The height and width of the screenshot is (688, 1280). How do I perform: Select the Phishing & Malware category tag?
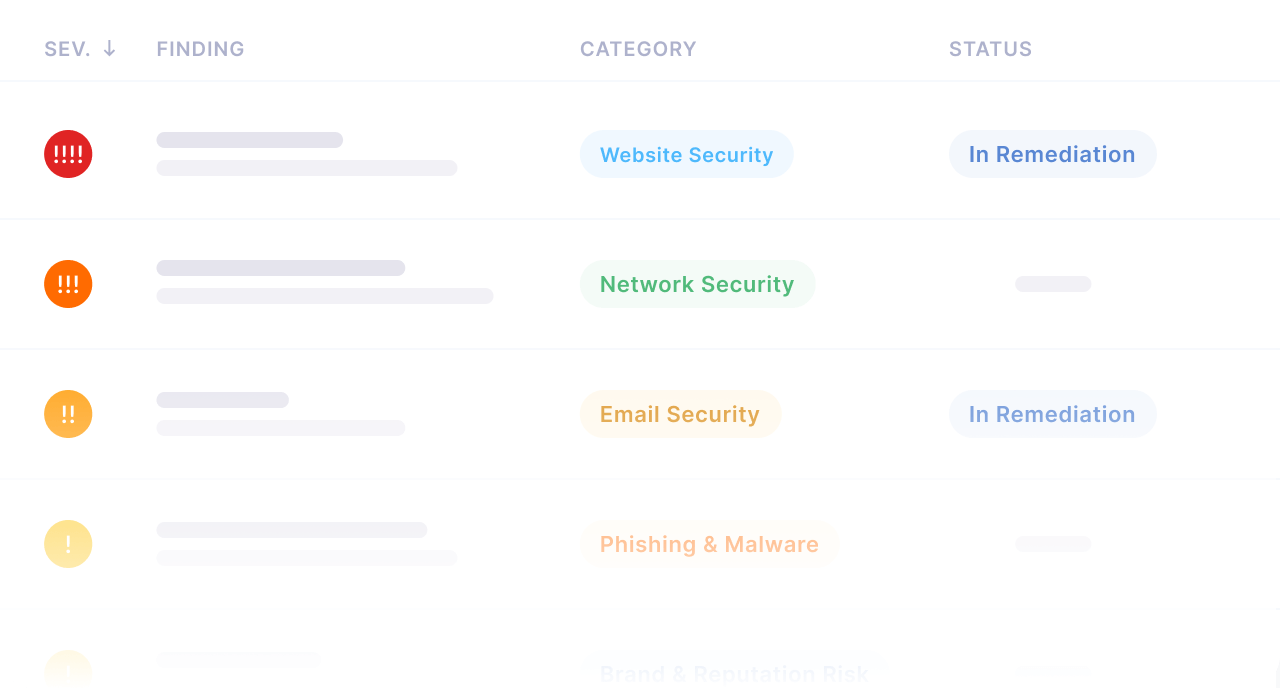(709, 544)
